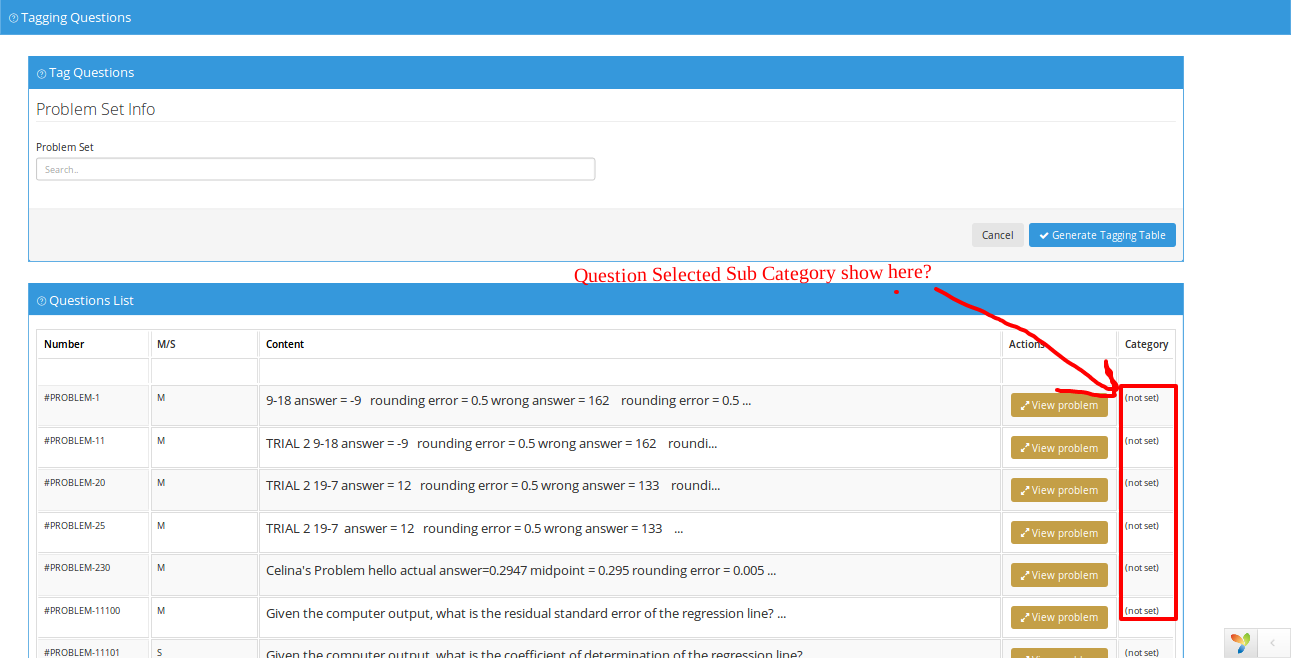Click the Category column header
Viewport: 1291px width, 658px height.
(x=1146, y=344)
